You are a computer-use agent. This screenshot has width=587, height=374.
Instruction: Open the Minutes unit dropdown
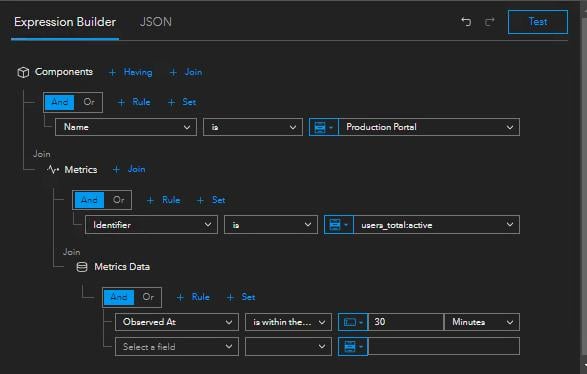pos(482,322)
